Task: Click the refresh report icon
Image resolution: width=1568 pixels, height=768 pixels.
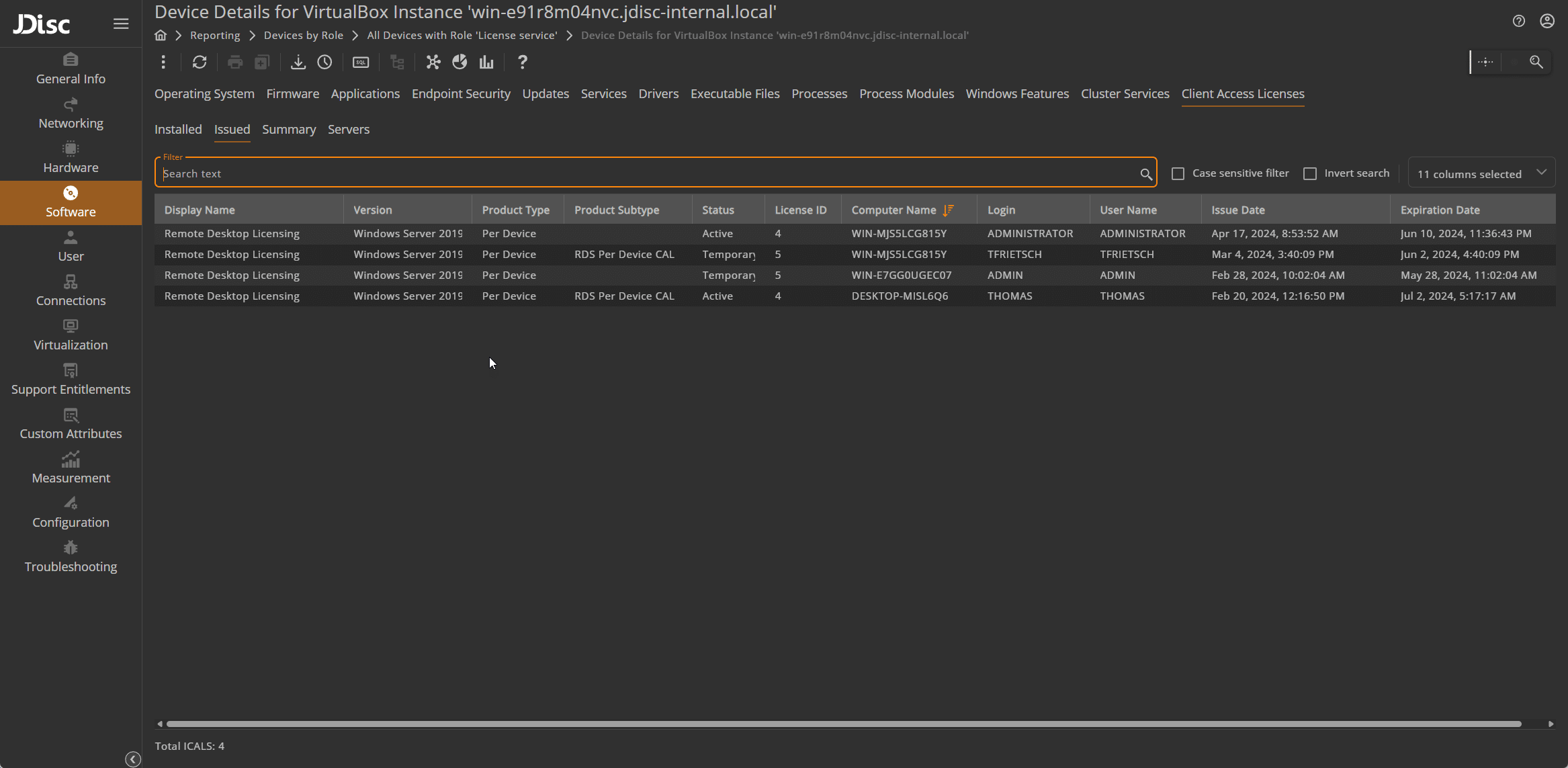Action: point(200,62)
